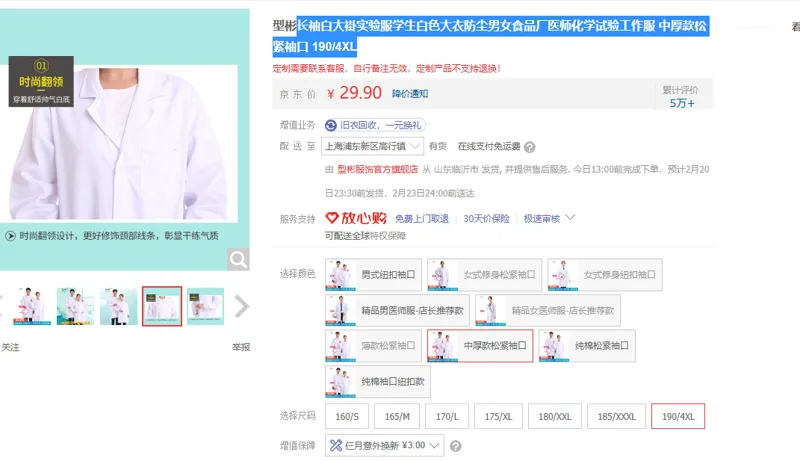This screenshot has width=800, height=461.
Task: Select the 中厚款松紧袖口 option
Action: pos(480,346)
